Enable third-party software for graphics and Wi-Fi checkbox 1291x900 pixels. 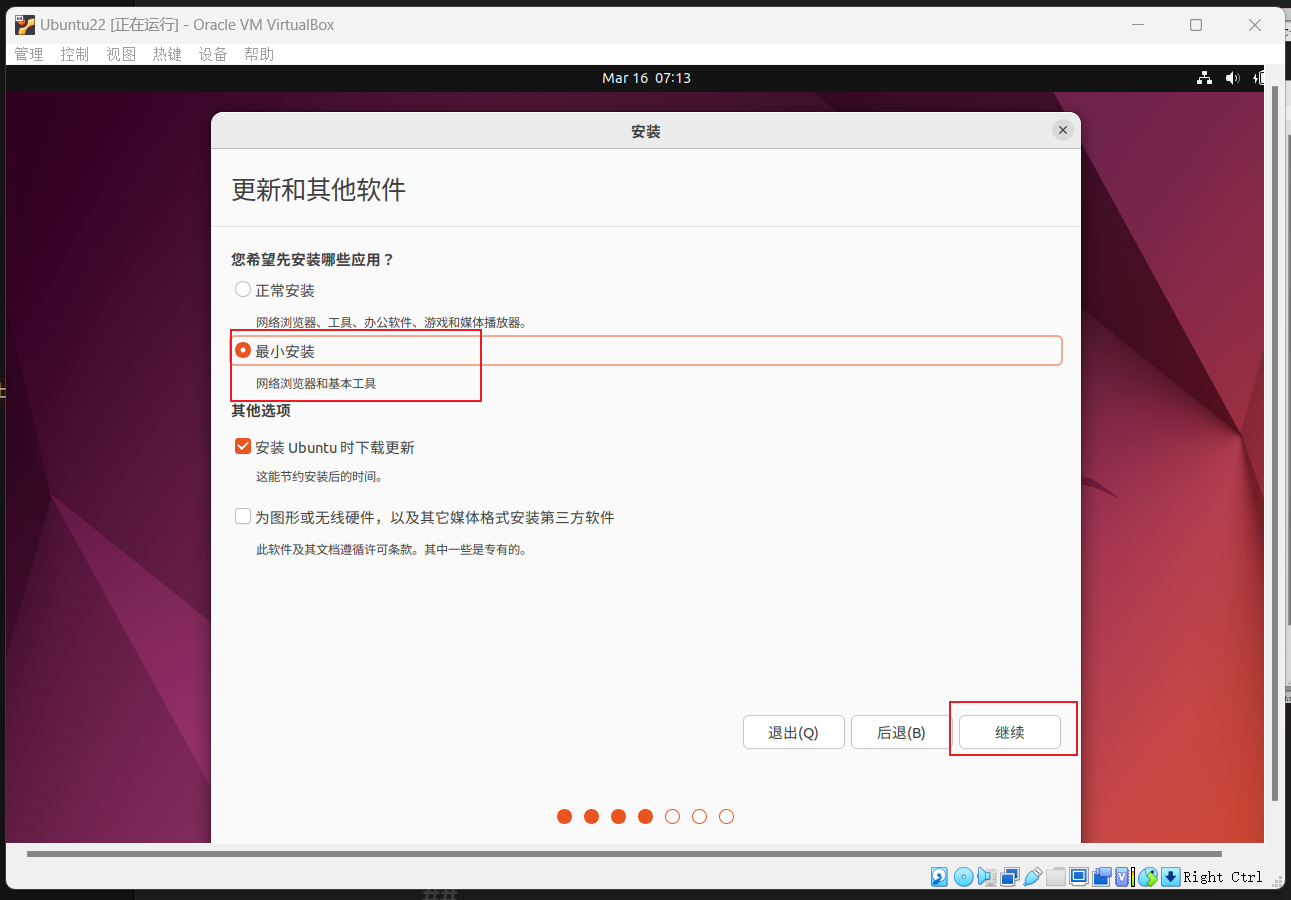(x=243, y=517)
